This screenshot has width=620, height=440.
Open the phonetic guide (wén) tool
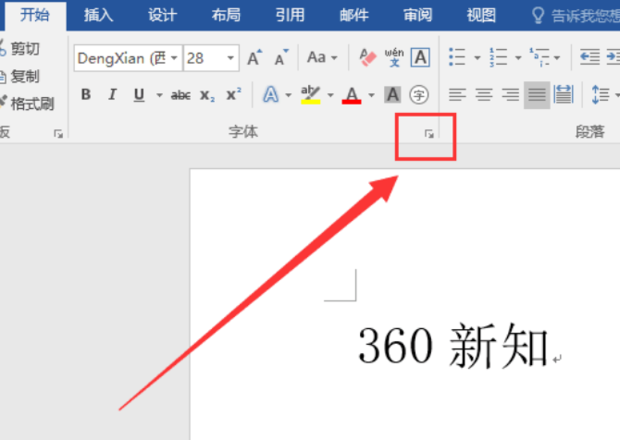tap(394, 58)
